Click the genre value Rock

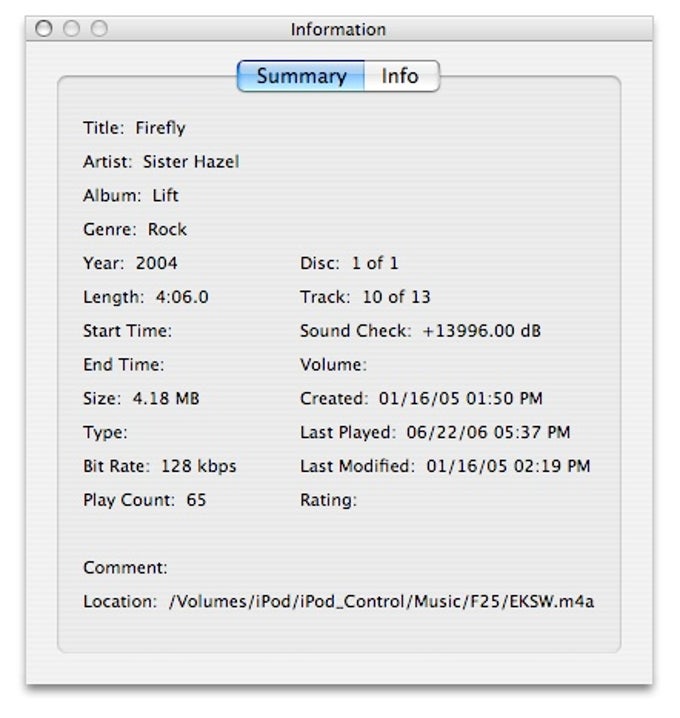point(167,229)
